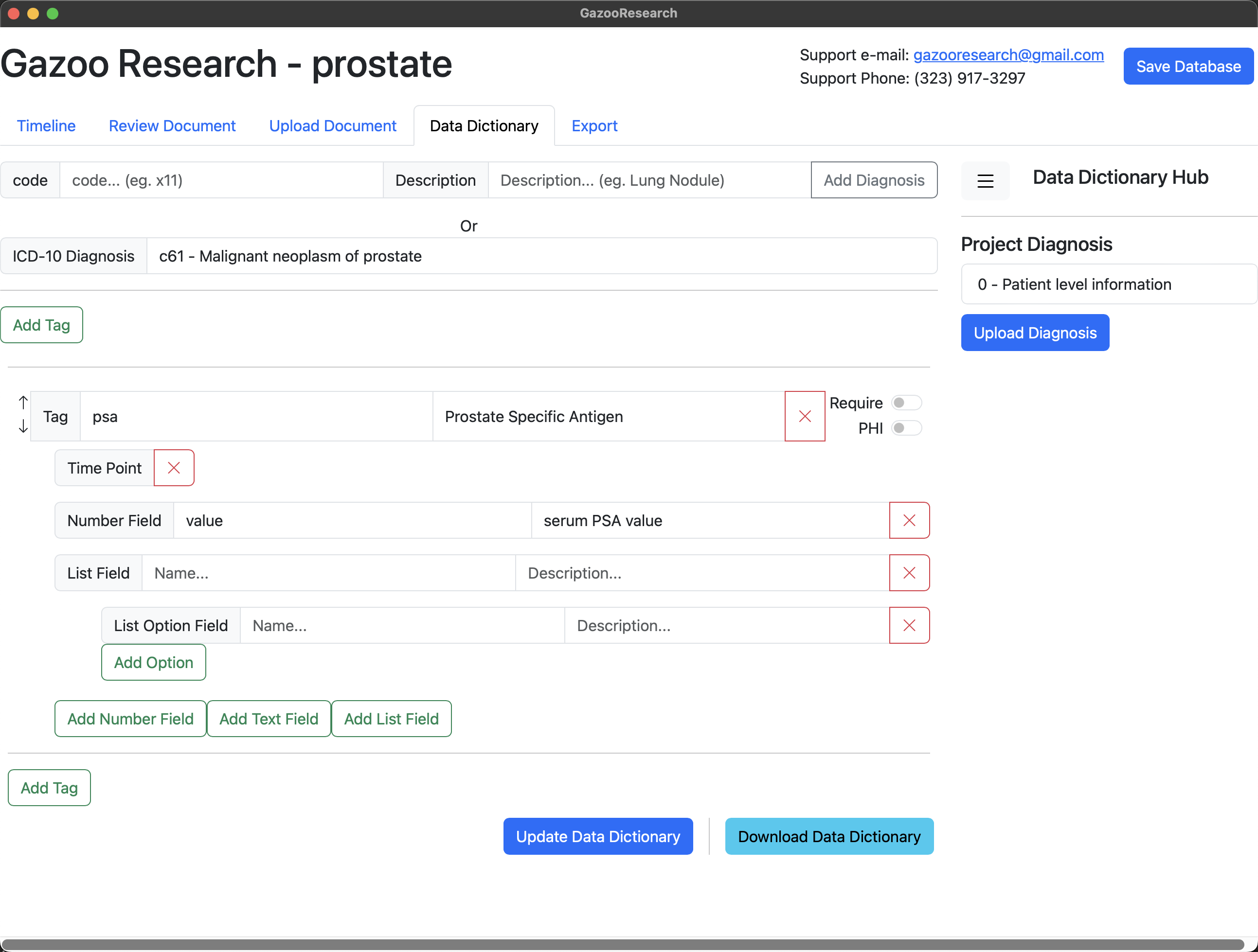Open the Data Dictionary Hub hamburger menu

coord(985,181)
